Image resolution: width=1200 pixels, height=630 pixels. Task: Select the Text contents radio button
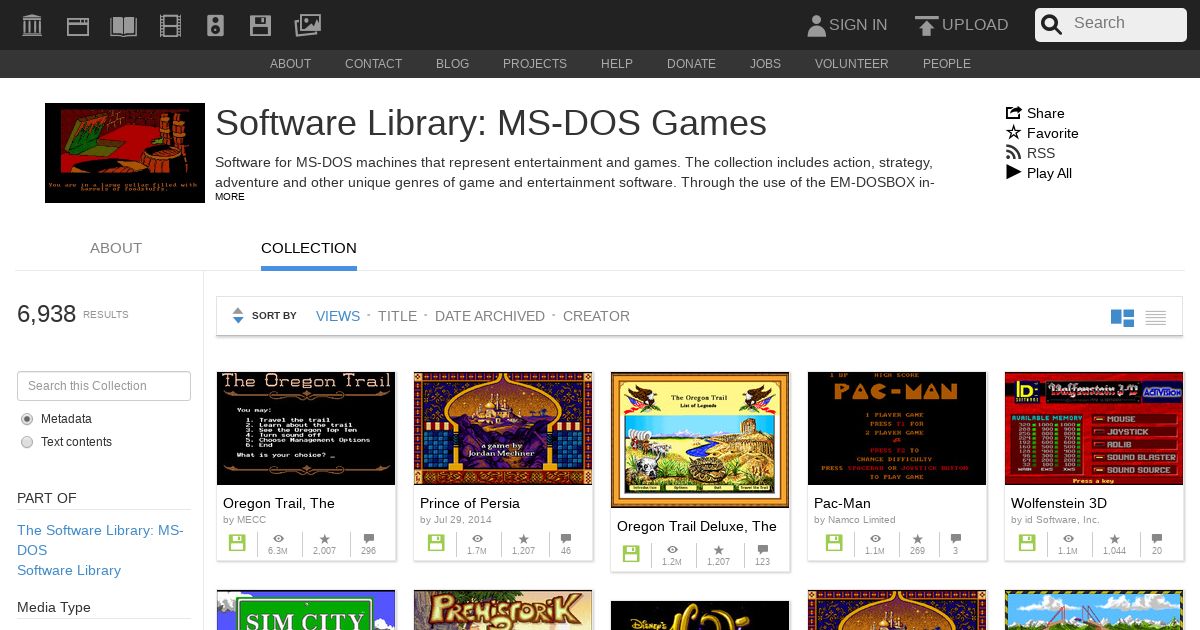(x=27, y=442)
